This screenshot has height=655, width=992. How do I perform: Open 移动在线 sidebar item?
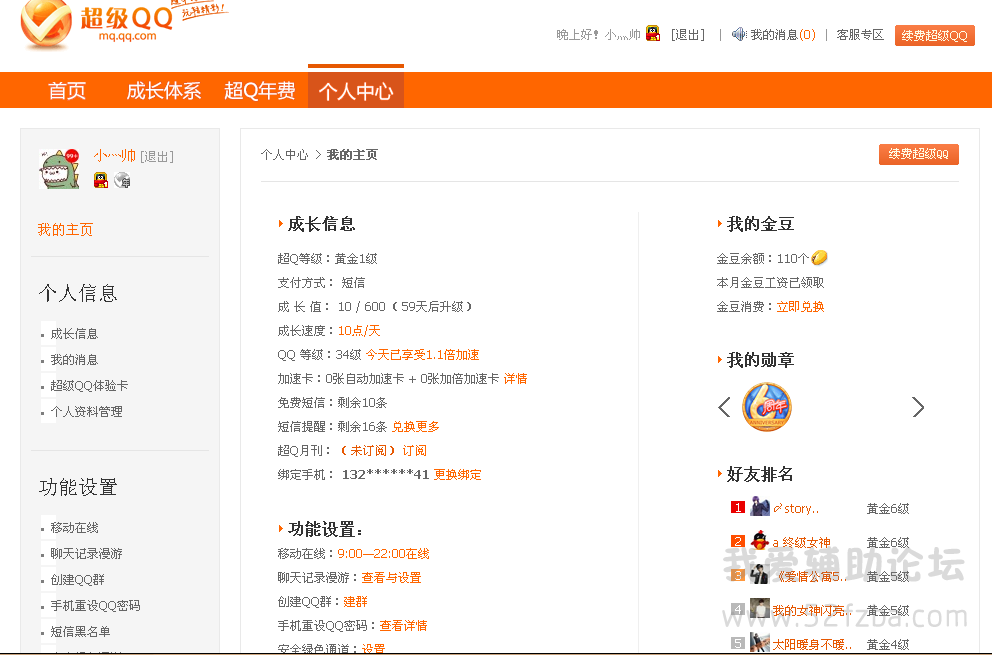[x=74, y=527]
